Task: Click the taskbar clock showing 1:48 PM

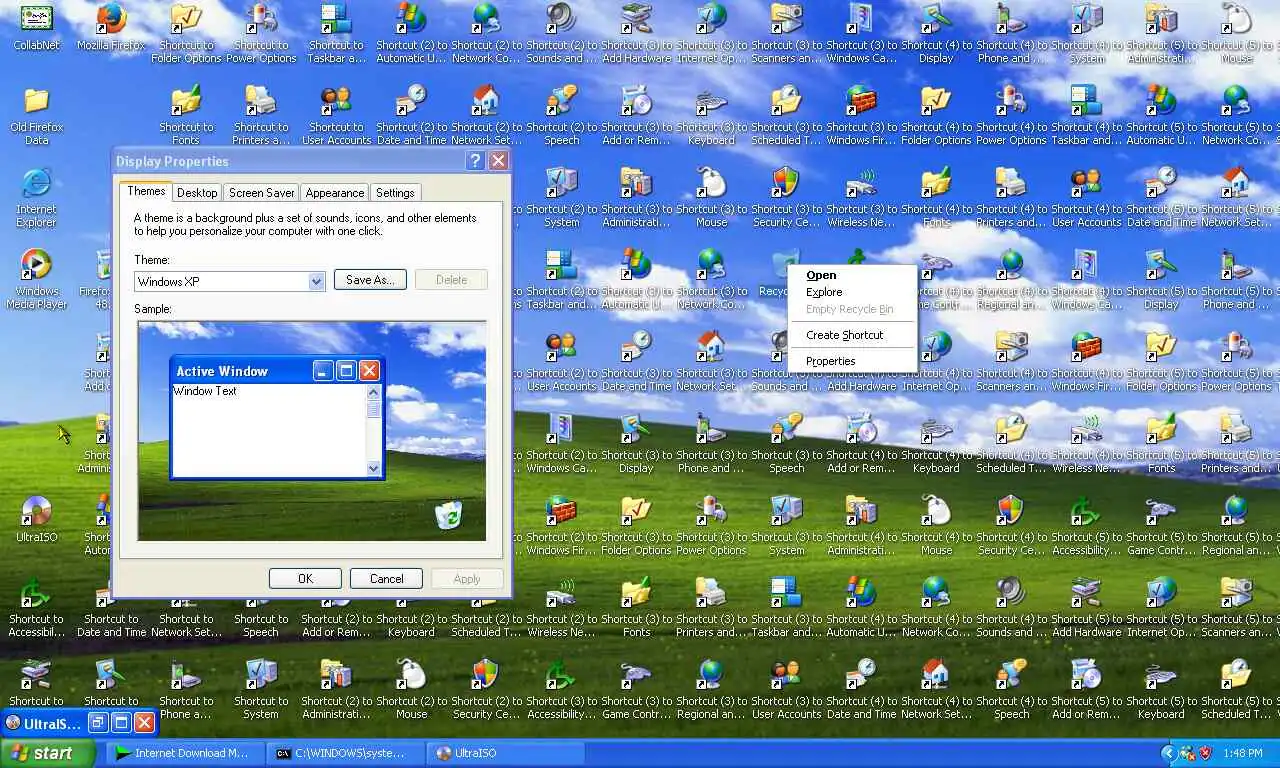Action: pyautogui.click(x=1242, y=753)
